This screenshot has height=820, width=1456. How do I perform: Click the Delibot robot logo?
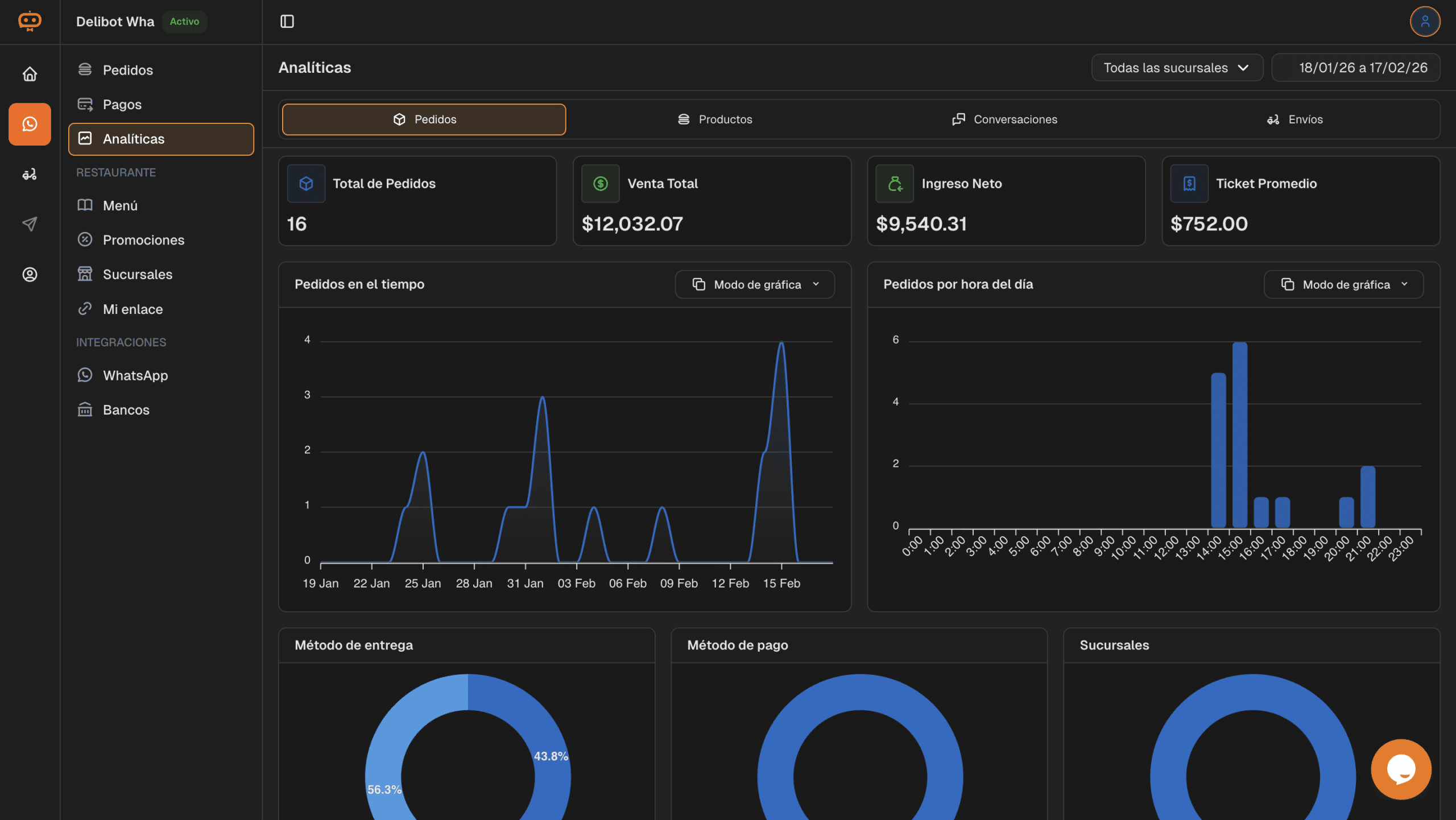click(x=30, y=22)
